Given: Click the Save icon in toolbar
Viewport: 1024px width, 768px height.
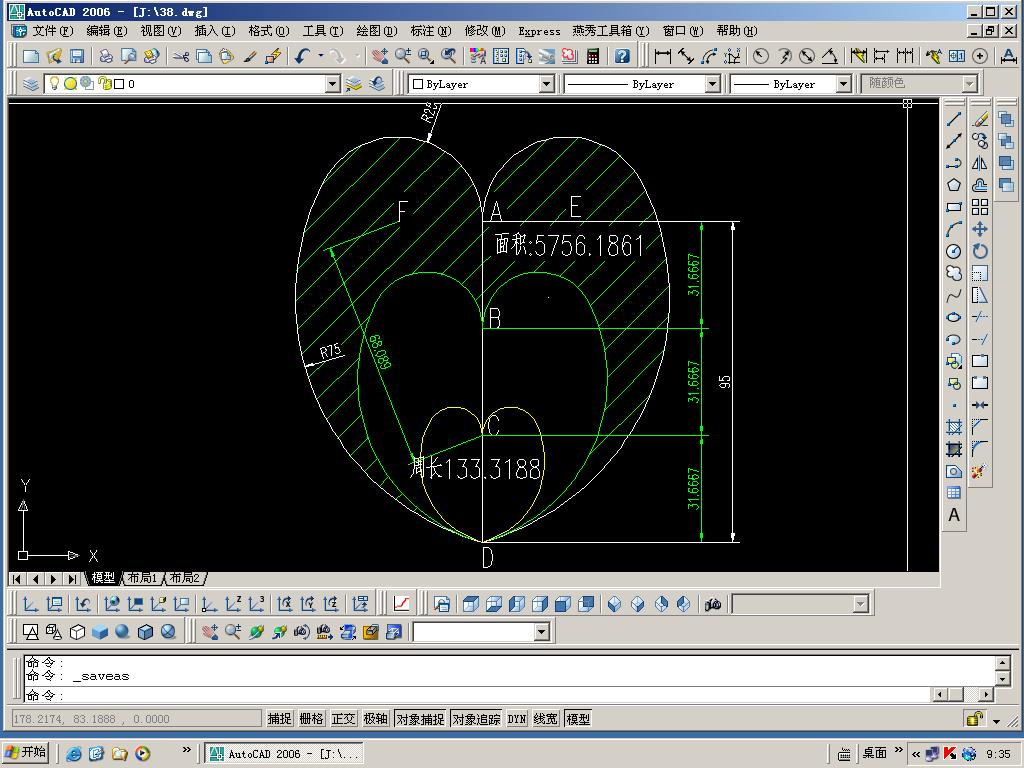Looking at the screenshot, I should click(x=77, y=56).
